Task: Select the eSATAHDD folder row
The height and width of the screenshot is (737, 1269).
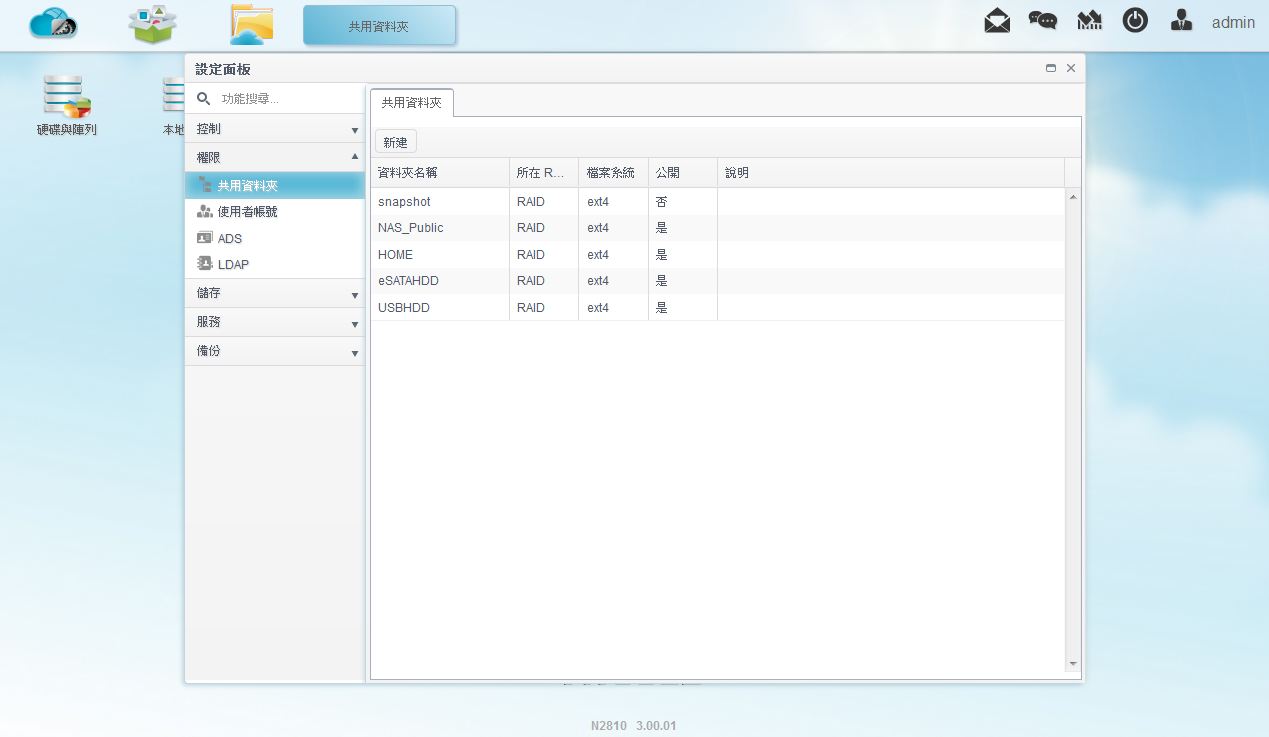Action: pos(717,281)
